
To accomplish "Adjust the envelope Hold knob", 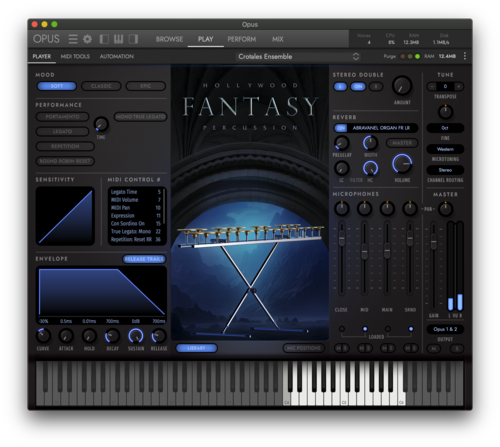I will click(89, 336).
